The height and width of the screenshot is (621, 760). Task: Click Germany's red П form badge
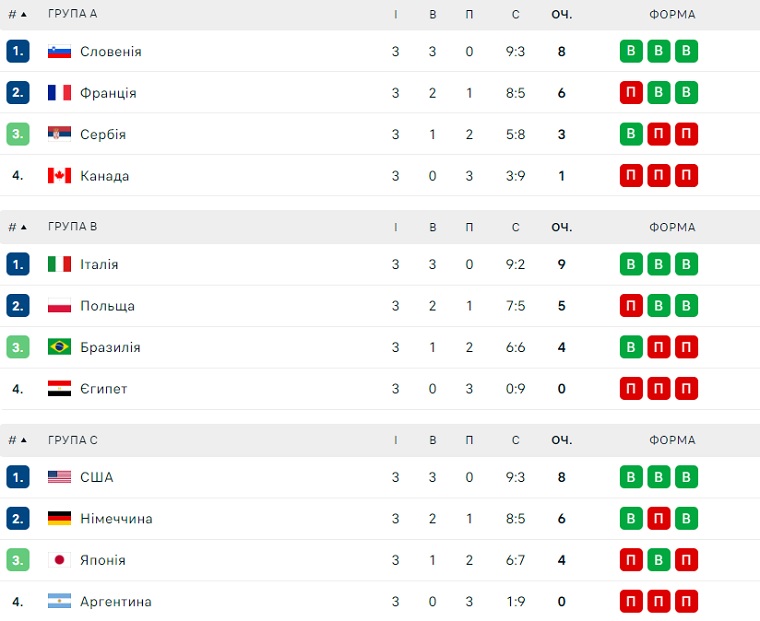click(x=658, y=519)
